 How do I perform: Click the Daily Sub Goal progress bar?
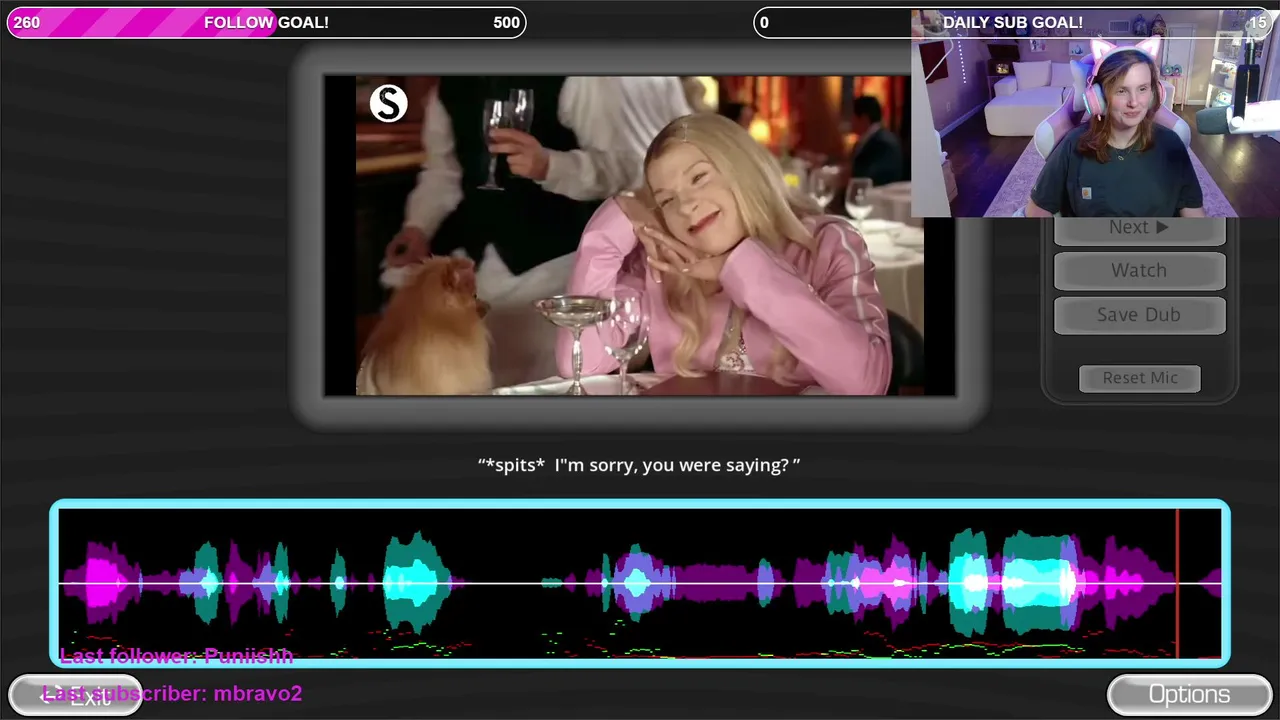click(1013, 23)
